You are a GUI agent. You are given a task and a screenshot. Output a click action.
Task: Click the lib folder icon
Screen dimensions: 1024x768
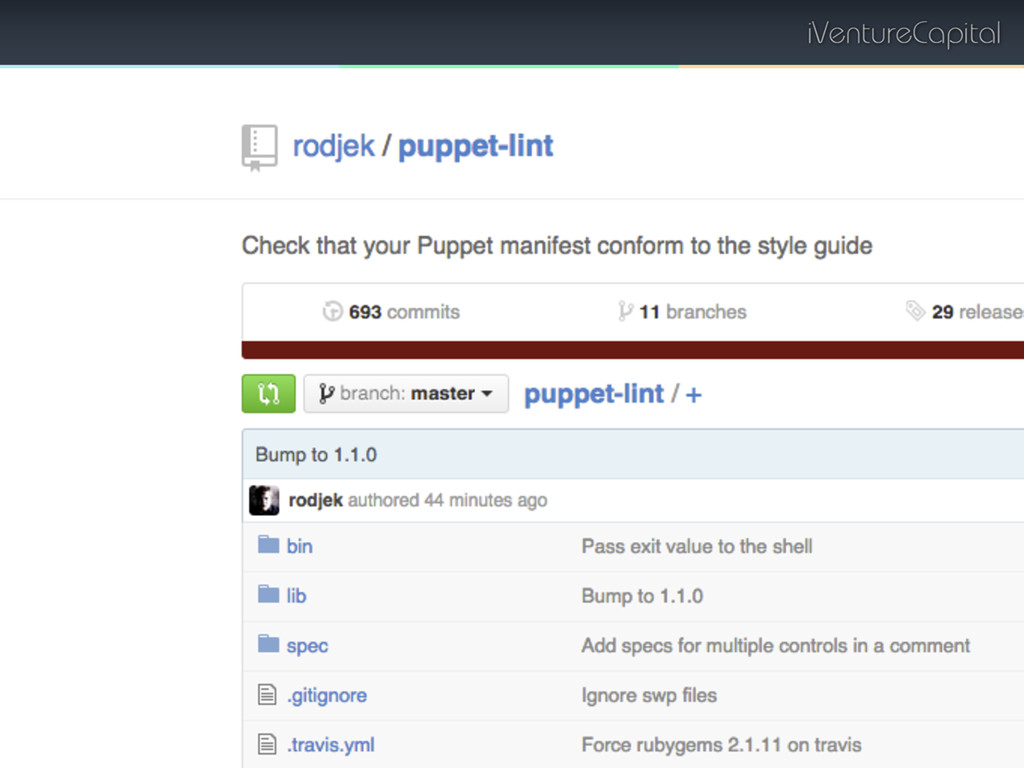(x=268, y=594)
